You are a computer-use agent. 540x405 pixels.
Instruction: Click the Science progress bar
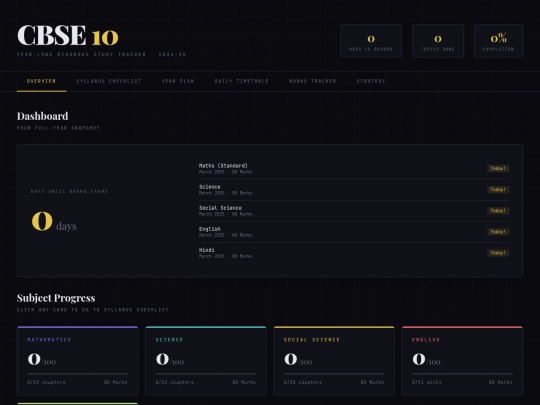(206, 374)
